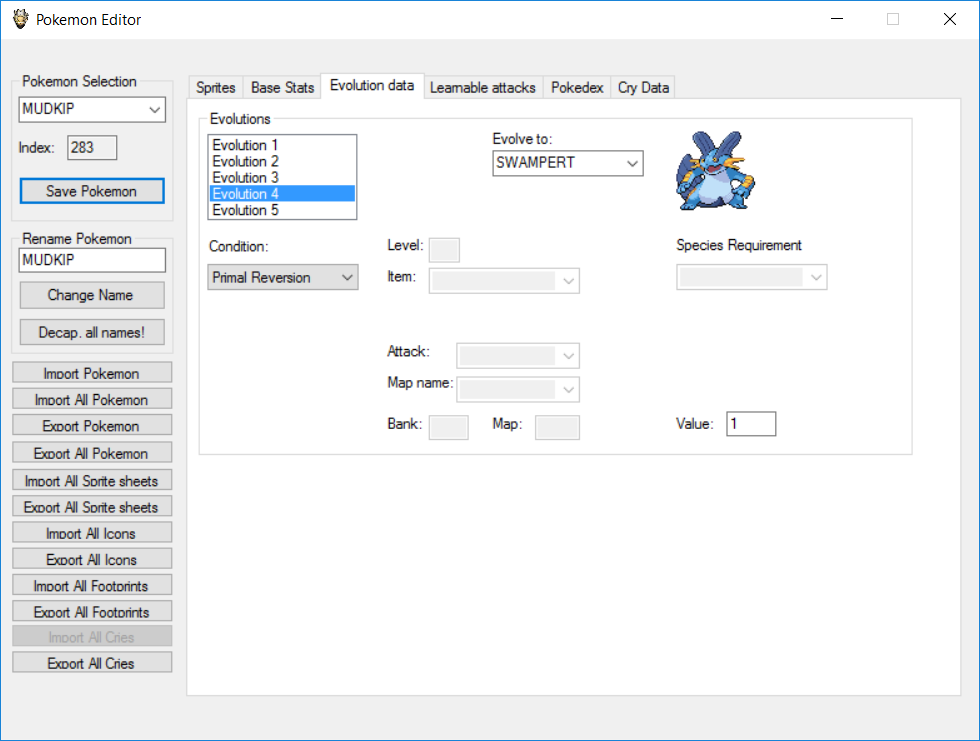The height and width of the screenshot is (741, 980).
Task: Select Evolution 2 in the list
Action: 282,161
